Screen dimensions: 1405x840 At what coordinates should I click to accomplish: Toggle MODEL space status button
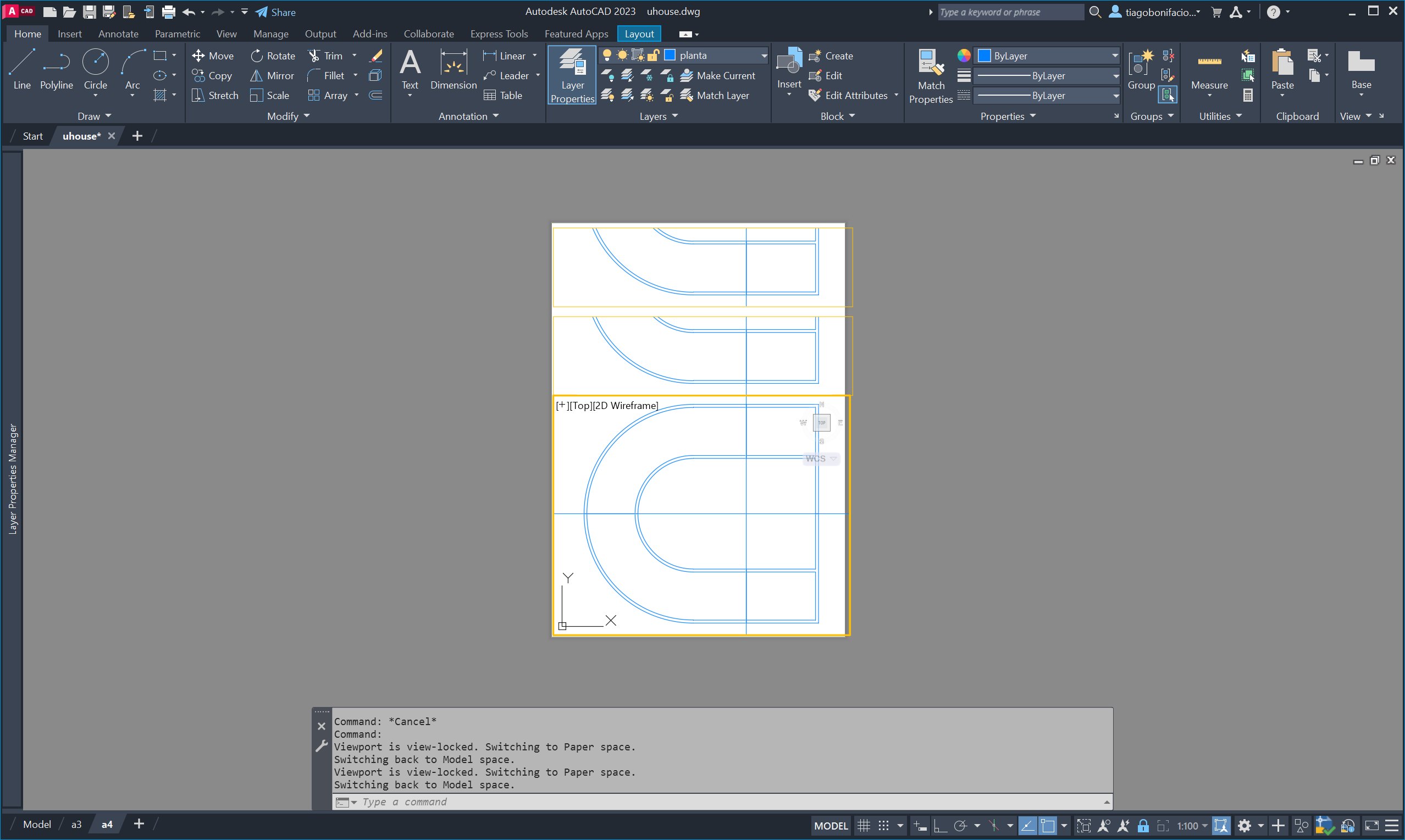click(x=830, y=826)
